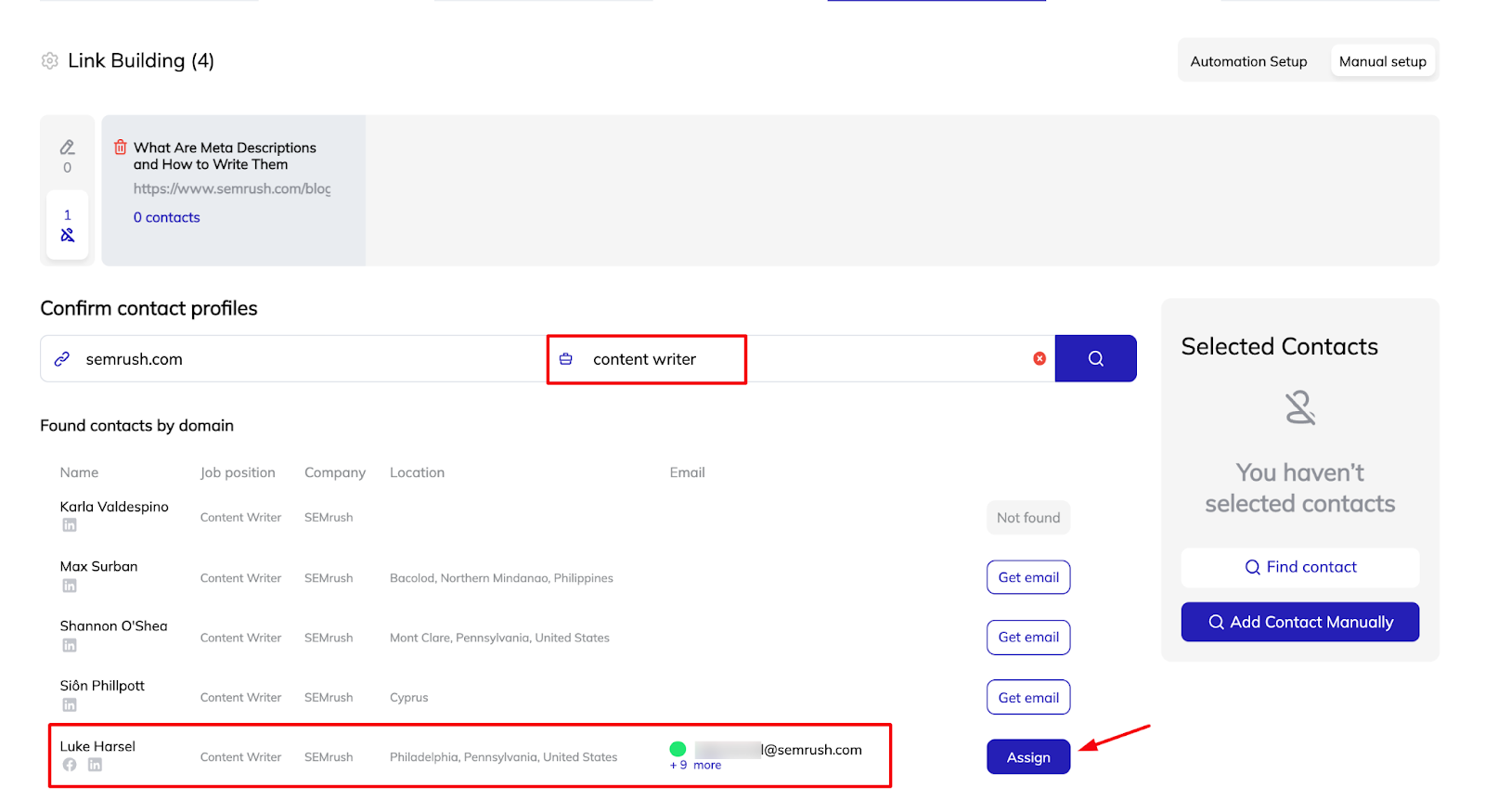Select the name Shannon O'Shea
The height and width of the screenshot is (812, 1485).
pos(114,626)
